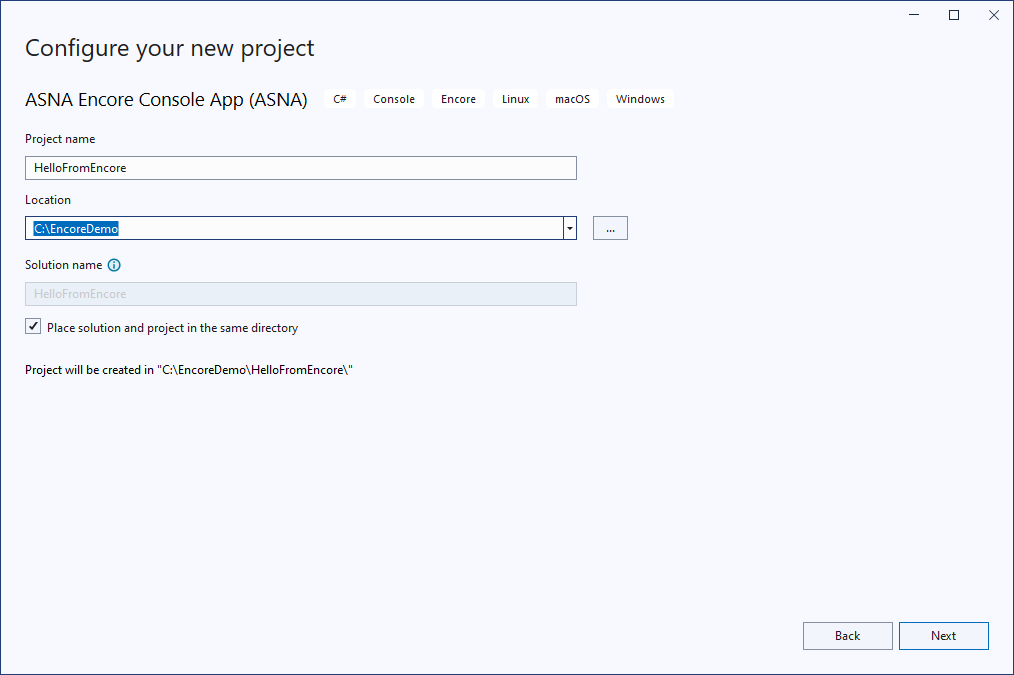Click the Location path text box
1014x675 pixels.
pyautogui.click(x=294, y=228)
